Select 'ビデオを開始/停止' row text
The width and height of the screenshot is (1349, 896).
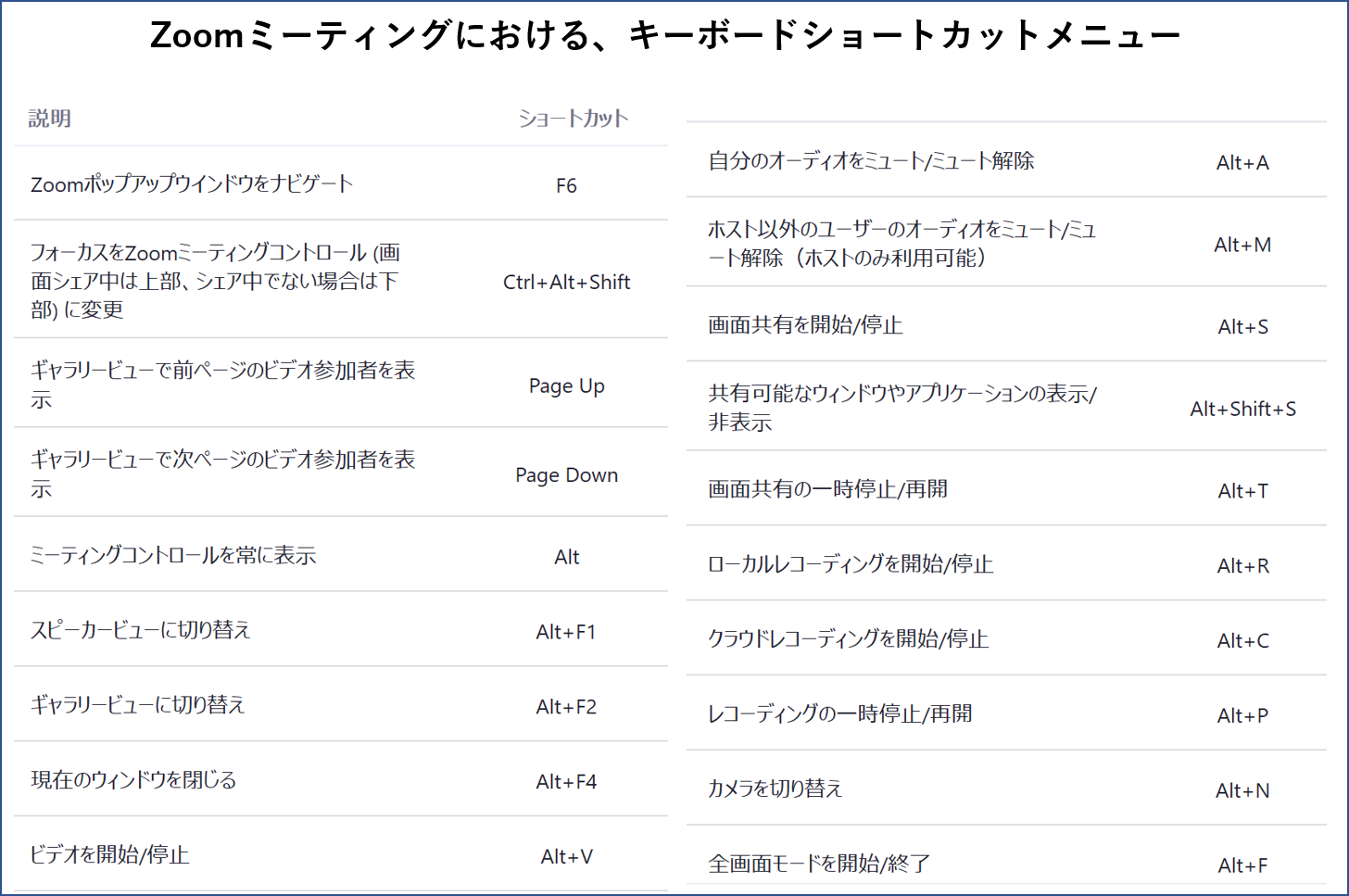(110, 855)
